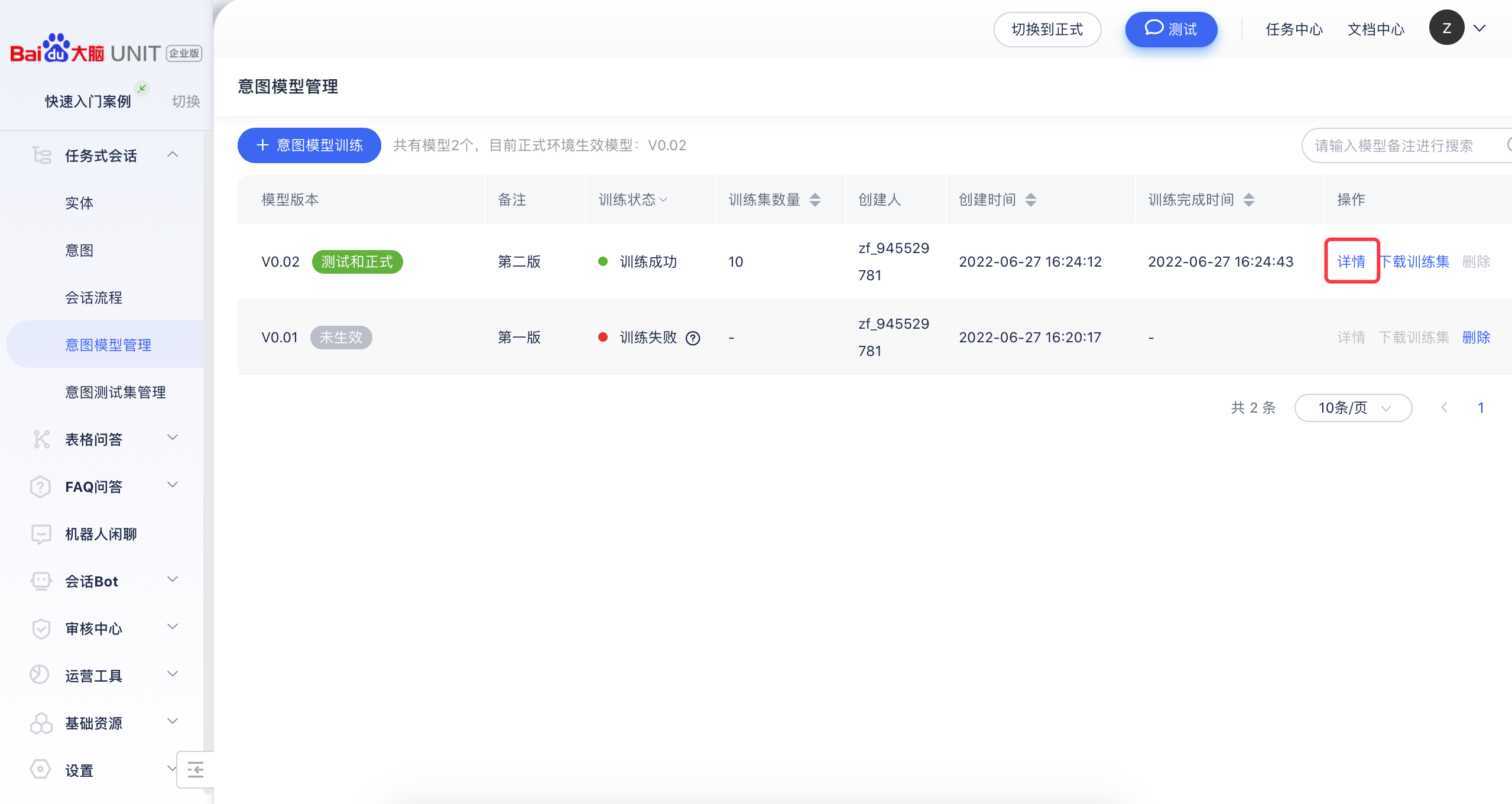The width and height of the screenshot is (1512, 804).
Task: Click the 设置 gear icon
Action: (x=40, y=770)
